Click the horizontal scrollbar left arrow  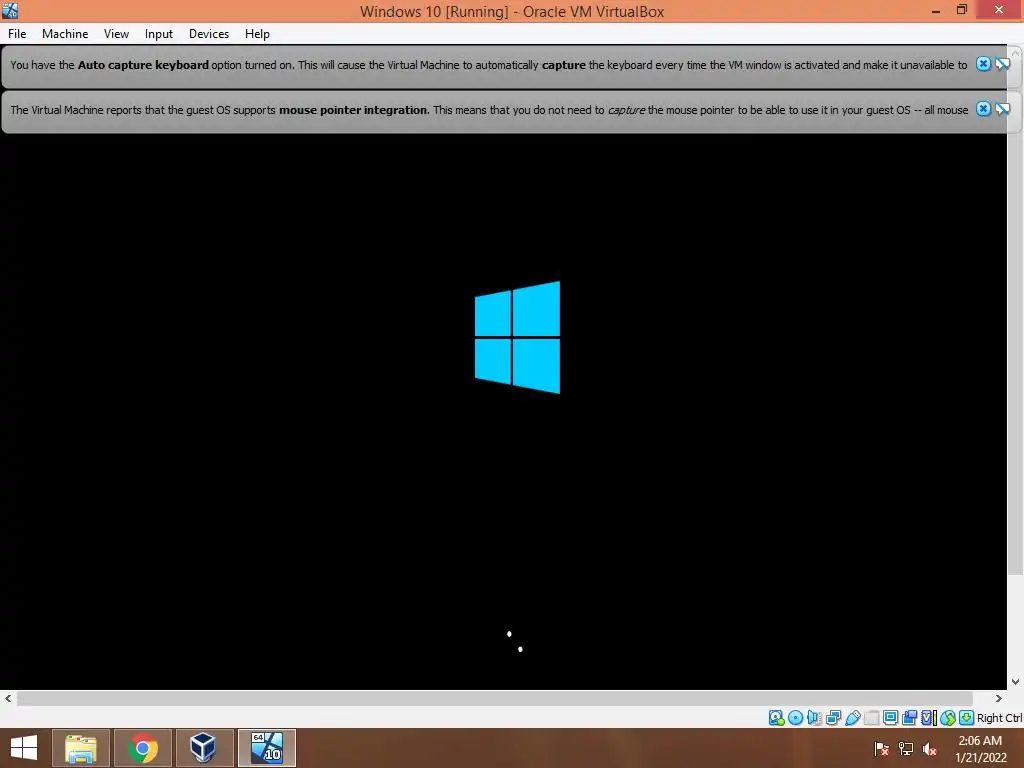[x=8, y=698]
